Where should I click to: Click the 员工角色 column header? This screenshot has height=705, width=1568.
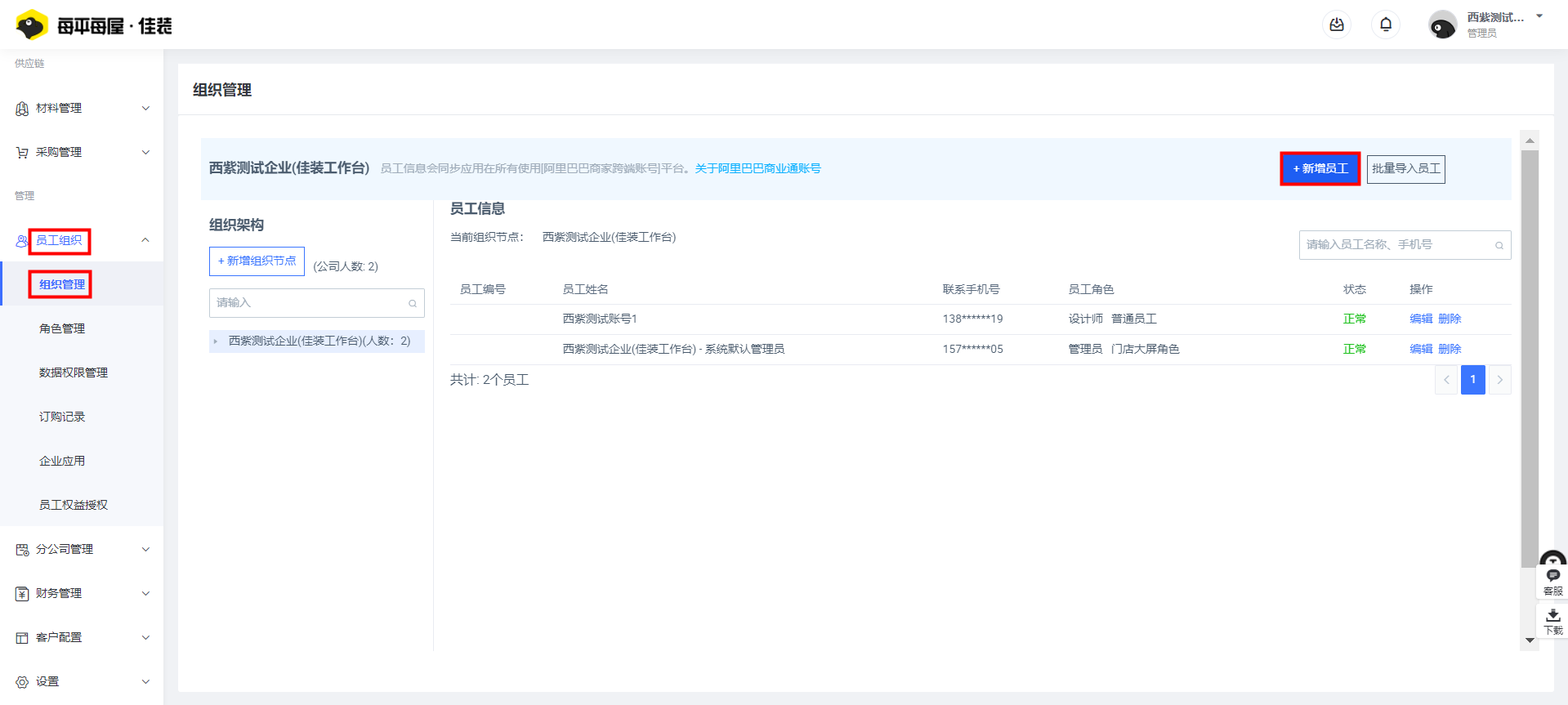tap(1091, 289)
